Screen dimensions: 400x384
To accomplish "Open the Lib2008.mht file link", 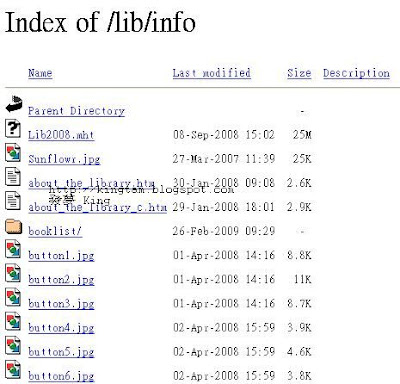I will coord(61,135).
